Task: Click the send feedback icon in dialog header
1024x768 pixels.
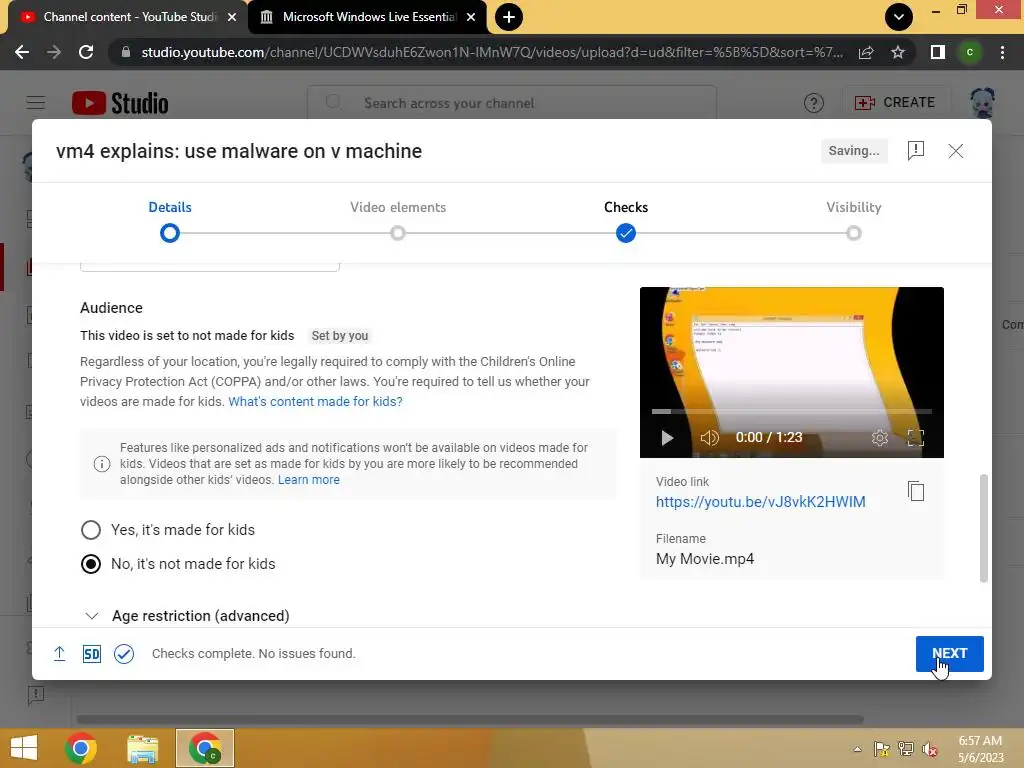Action: click(916, 151)
